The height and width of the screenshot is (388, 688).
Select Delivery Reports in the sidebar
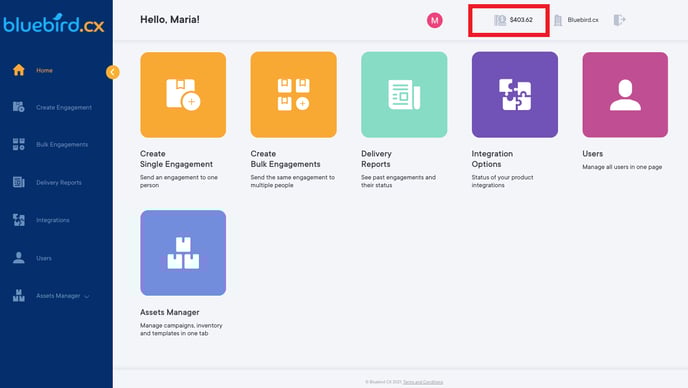(59, 182)
